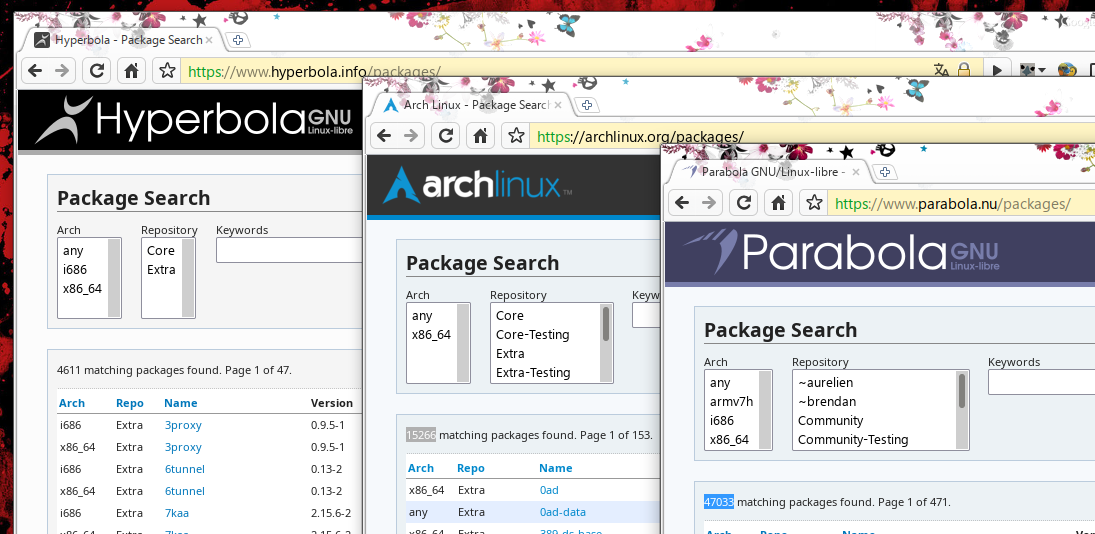Screen dimensions: 1095x534
Task: Sort Hyperbola results by Arch column
Action: click(72, 403)
